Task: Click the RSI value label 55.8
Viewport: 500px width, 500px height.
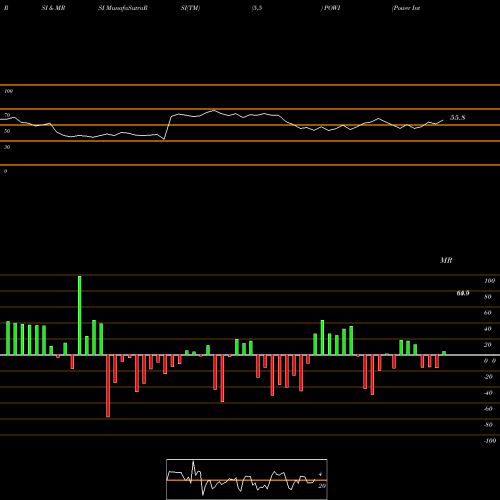Action: [x=457, y=118]
